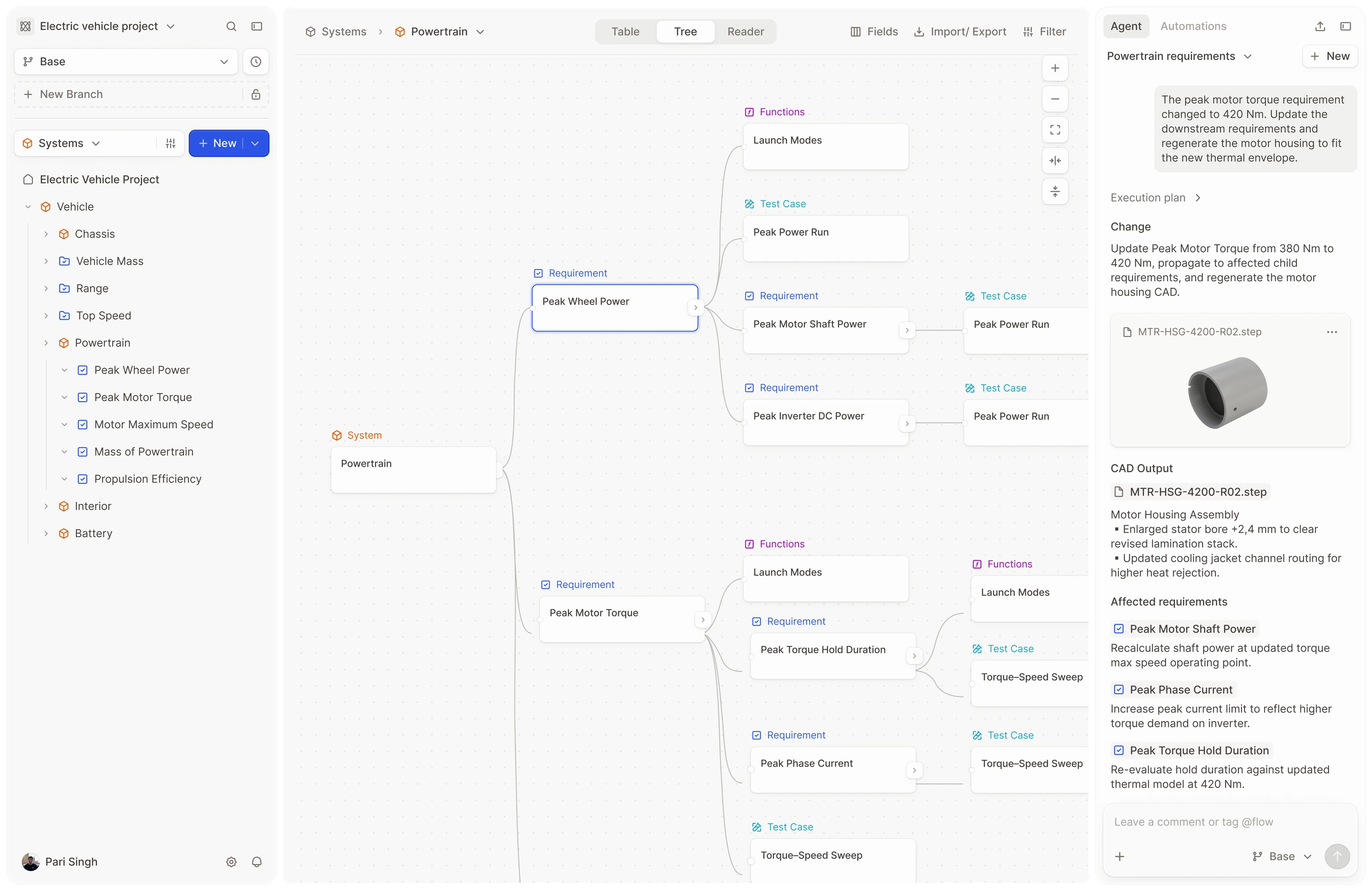
Task: Switch to Tree view
Action: point(685,32)
